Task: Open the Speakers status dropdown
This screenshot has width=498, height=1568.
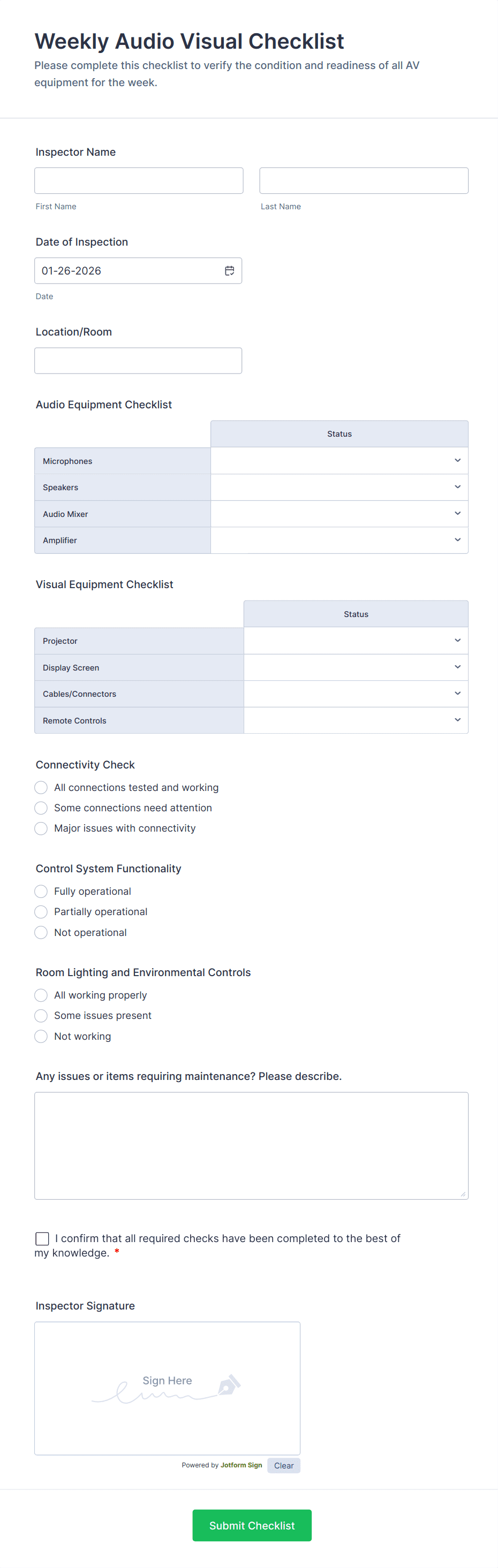Action: (339, 487)
